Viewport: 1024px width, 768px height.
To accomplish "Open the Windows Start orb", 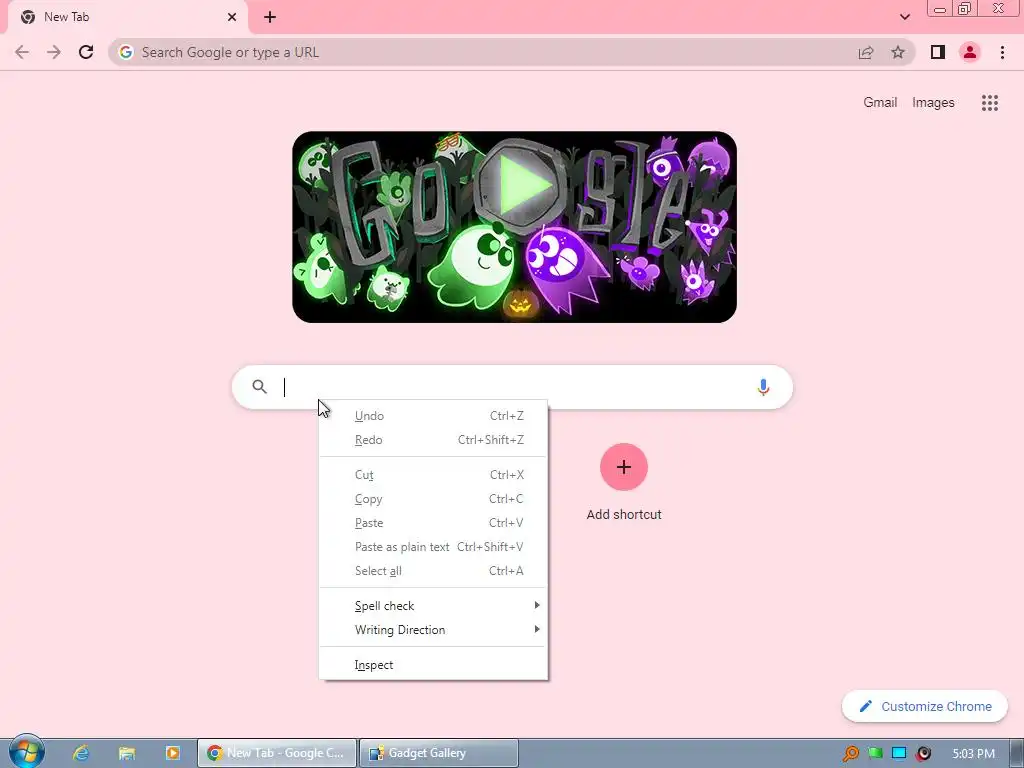I will point(27,752).
